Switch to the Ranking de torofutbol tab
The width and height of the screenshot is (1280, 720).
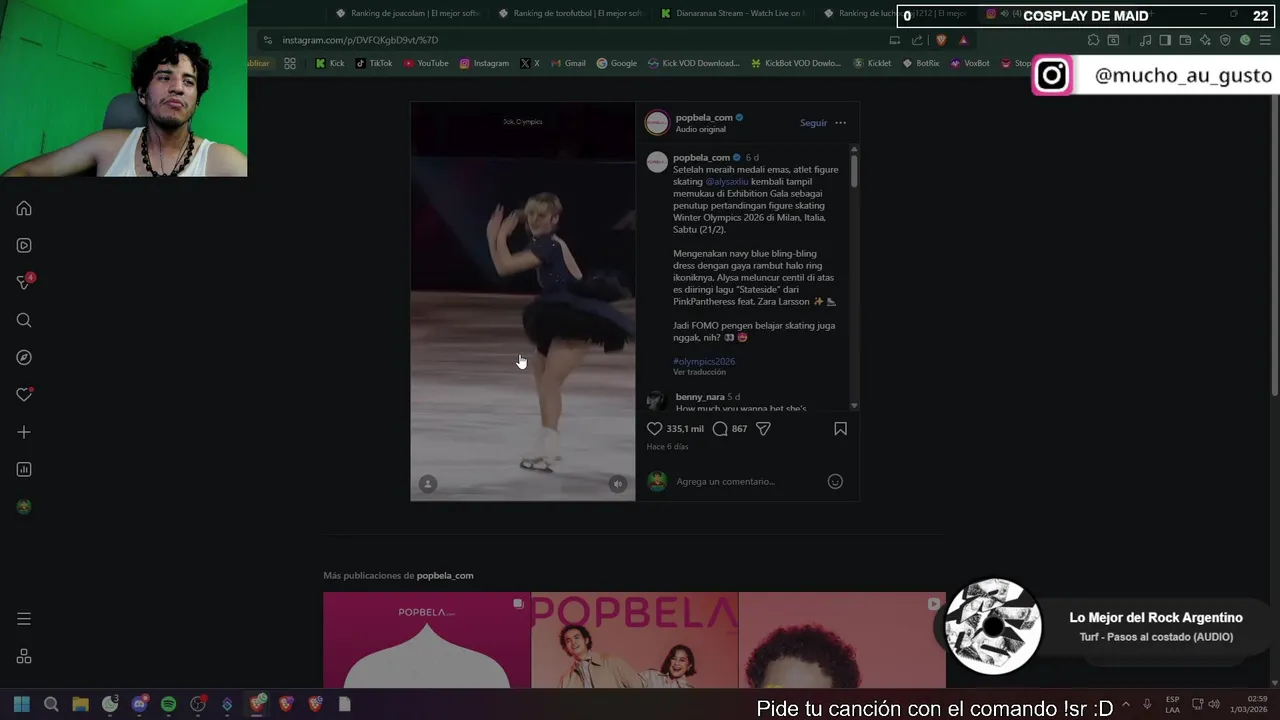[x=570, y=14]
